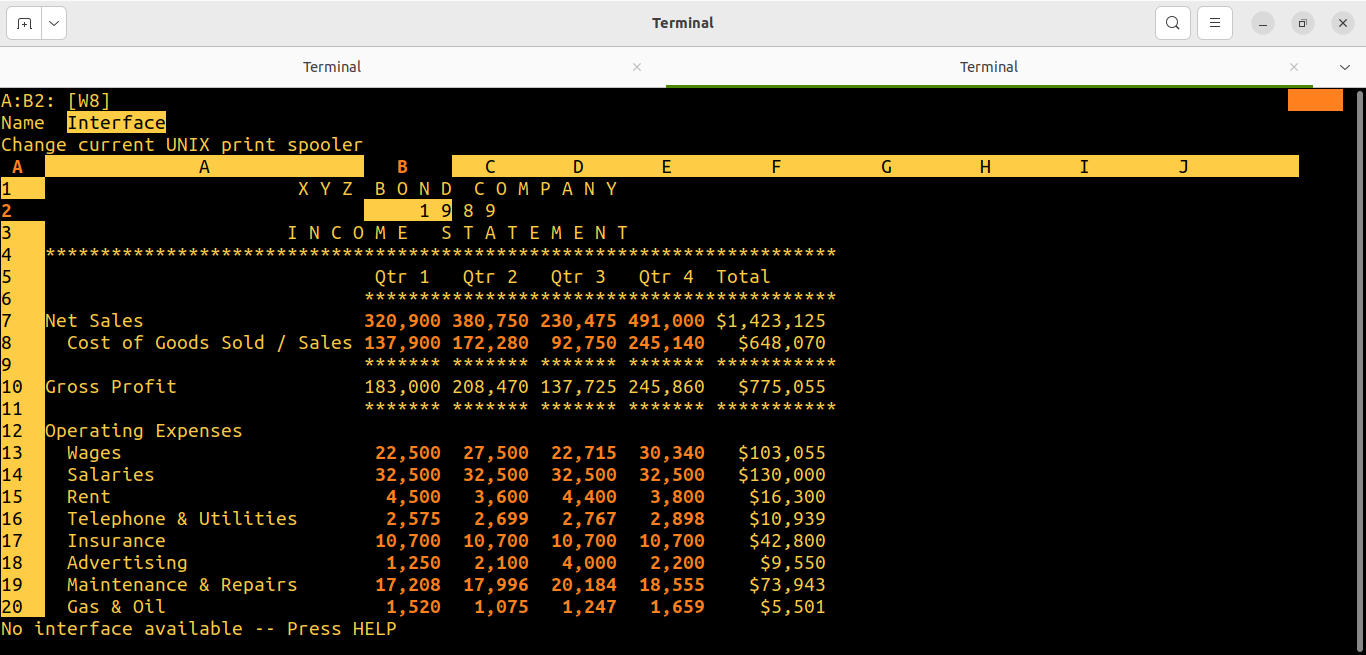Image resolution: width=1366 pixels, height=655 pixels.
Task: Select column header J
Action: tap(1183, 167)
